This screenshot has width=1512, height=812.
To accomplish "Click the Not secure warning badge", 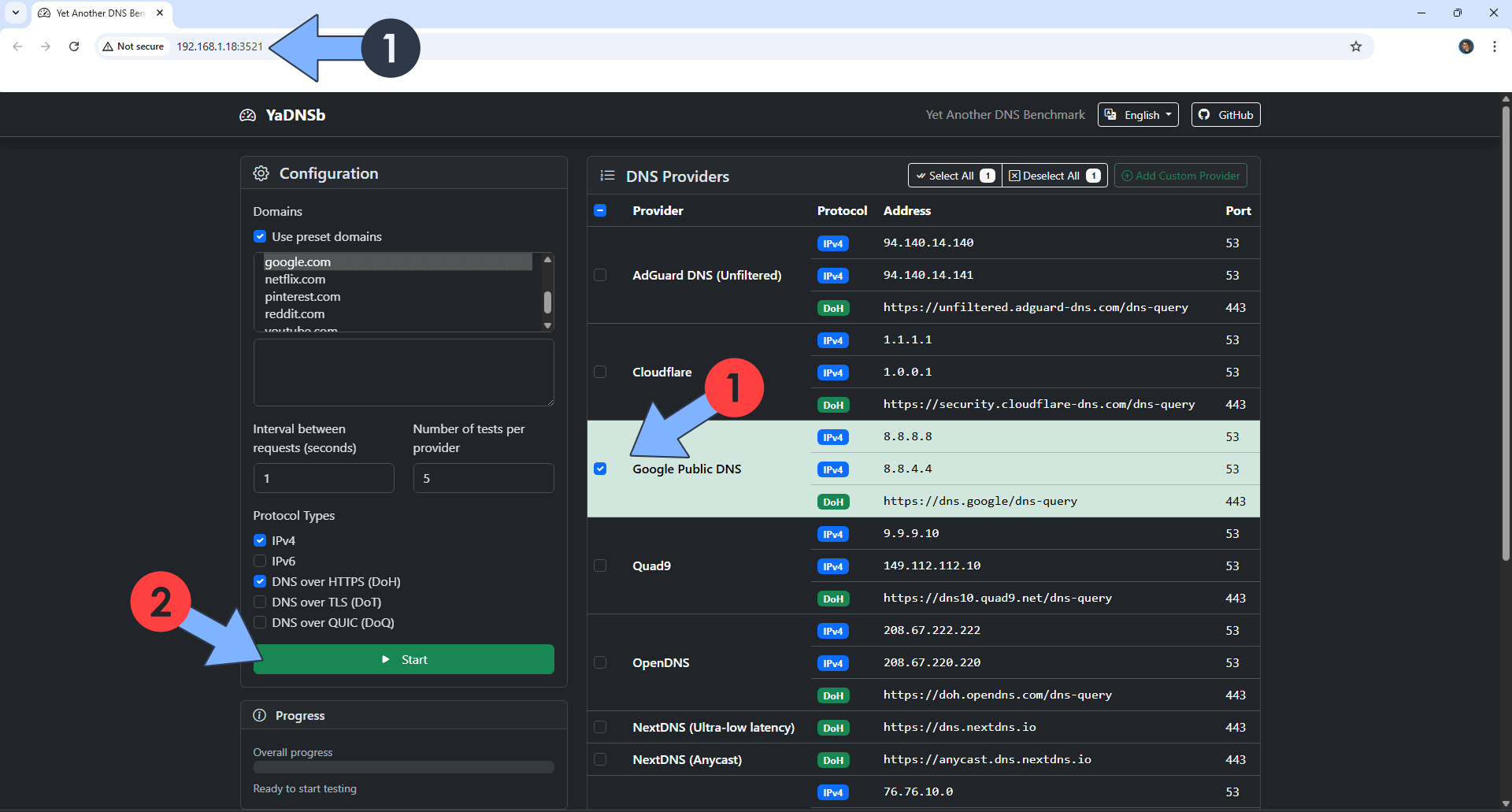I will pyautogui.click(x=134, y=46).
